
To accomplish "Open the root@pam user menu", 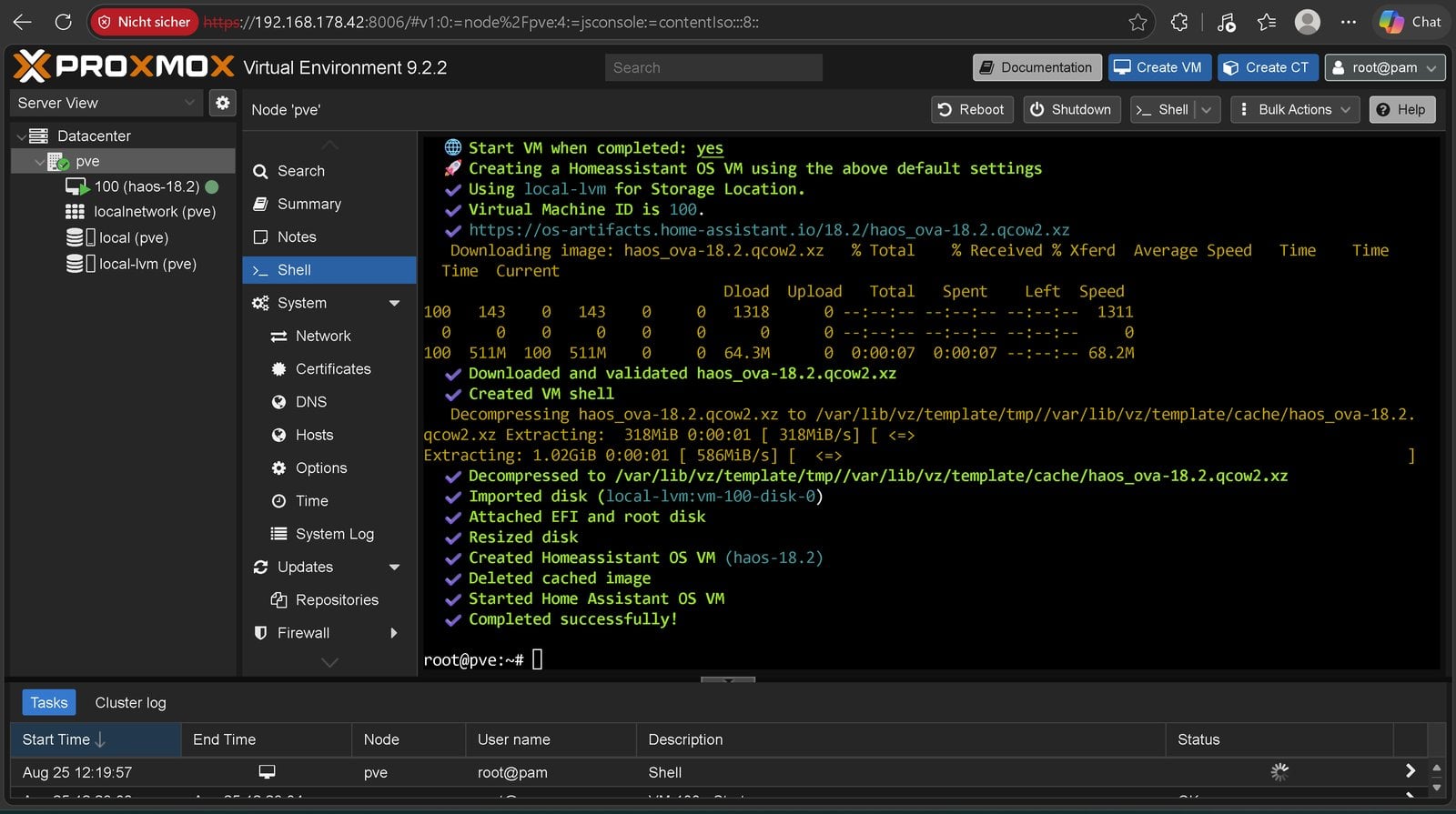I will [x=1384, y=67].
